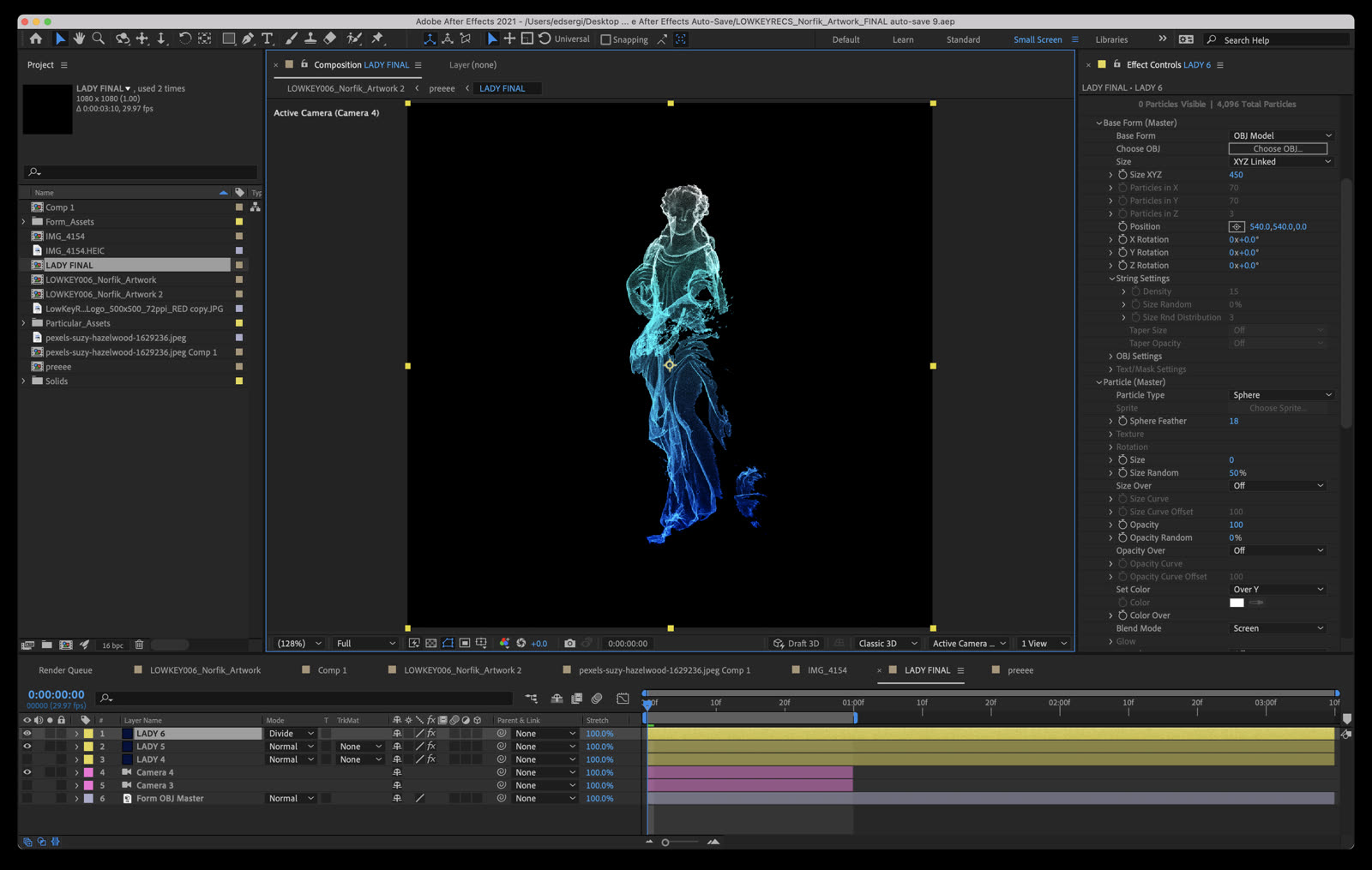Click the current time 0:00:00:00 in timeline
This screenshot has width=1372, height=870.
pyautogui.click(x=56, y=694)
